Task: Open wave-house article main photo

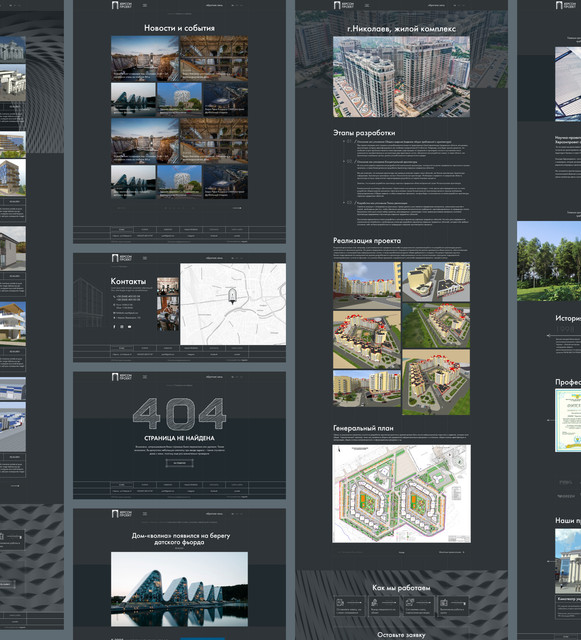Action: pyautogui.click(x=179, y=589)
